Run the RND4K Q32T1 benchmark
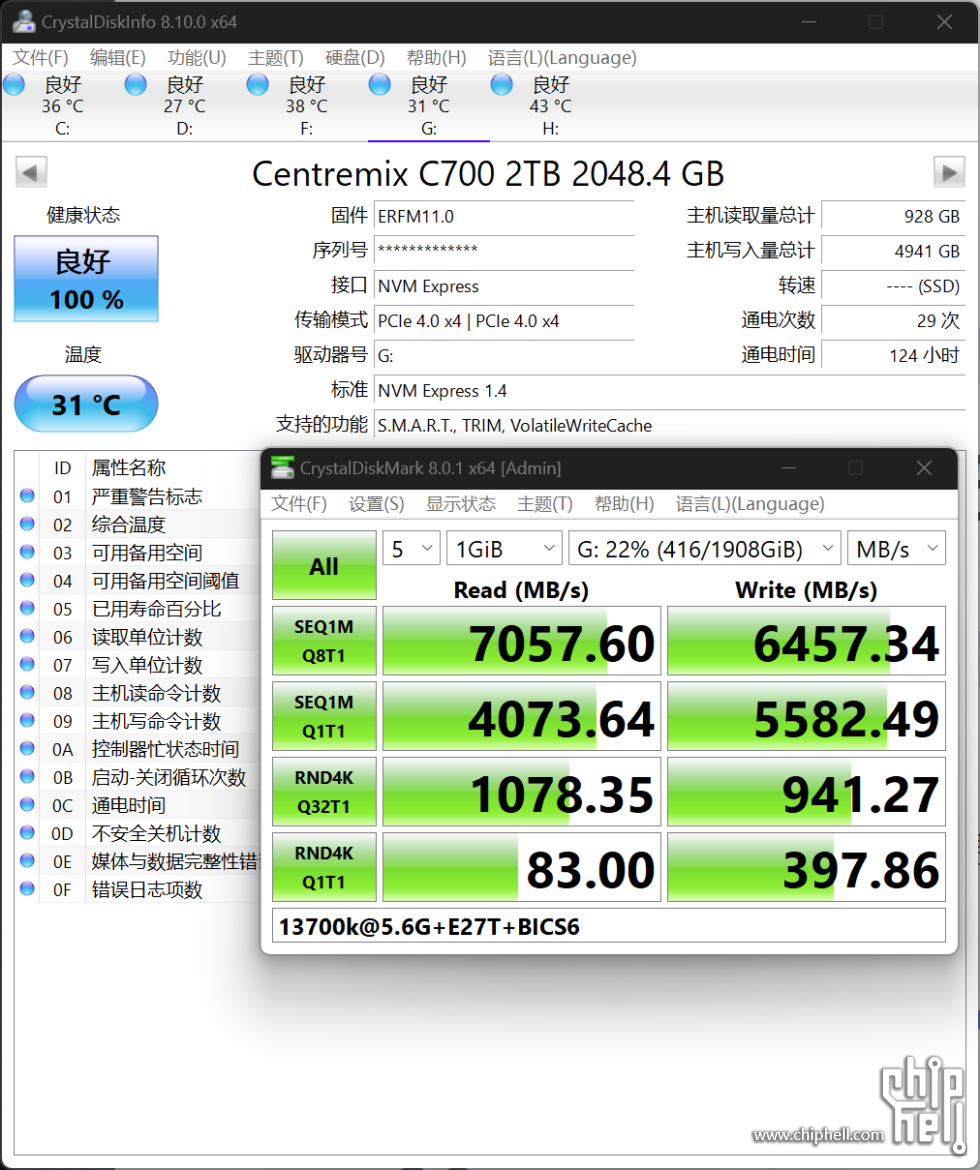The height and width of the screenshot is (1170, 980). pos(324,792)
